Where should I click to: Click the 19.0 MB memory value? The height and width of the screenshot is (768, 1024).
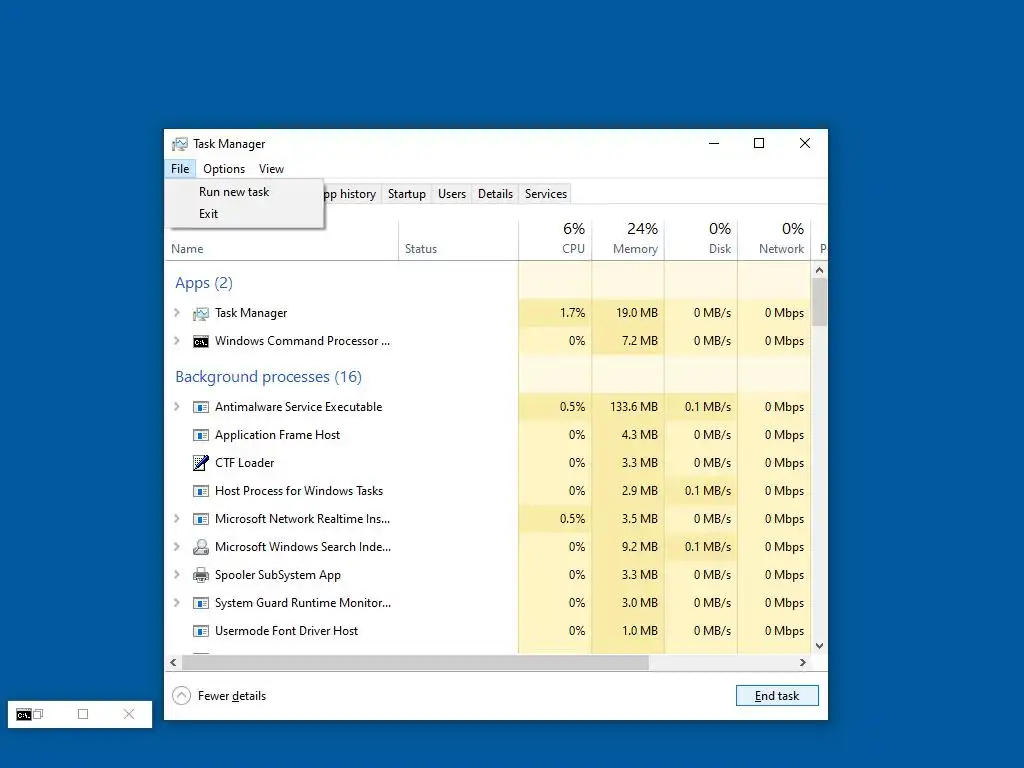[x=637, y=313]
